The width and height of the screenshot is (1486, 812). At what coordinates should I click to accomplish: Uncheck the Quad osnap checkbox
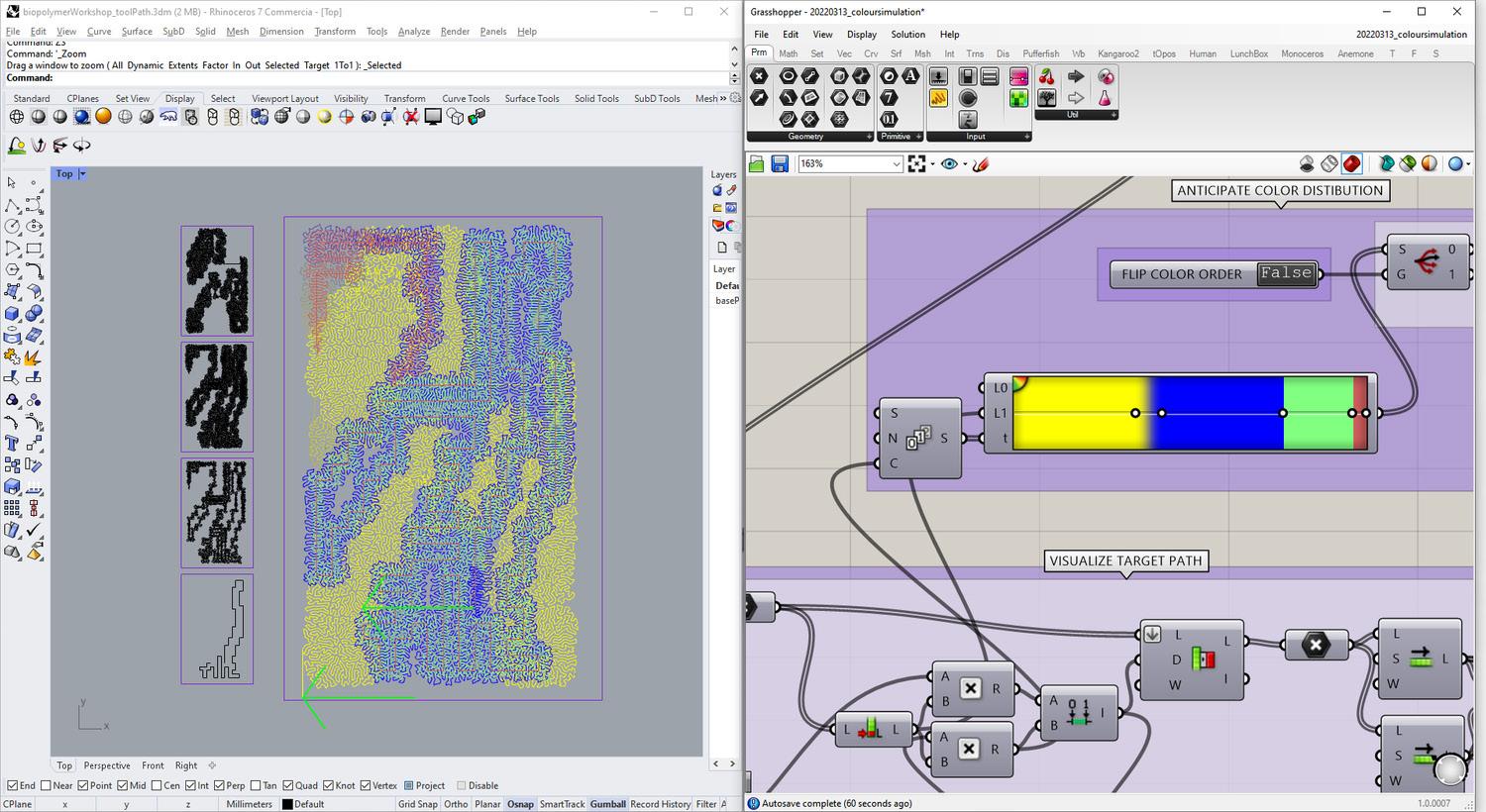[x=285, y=785]
